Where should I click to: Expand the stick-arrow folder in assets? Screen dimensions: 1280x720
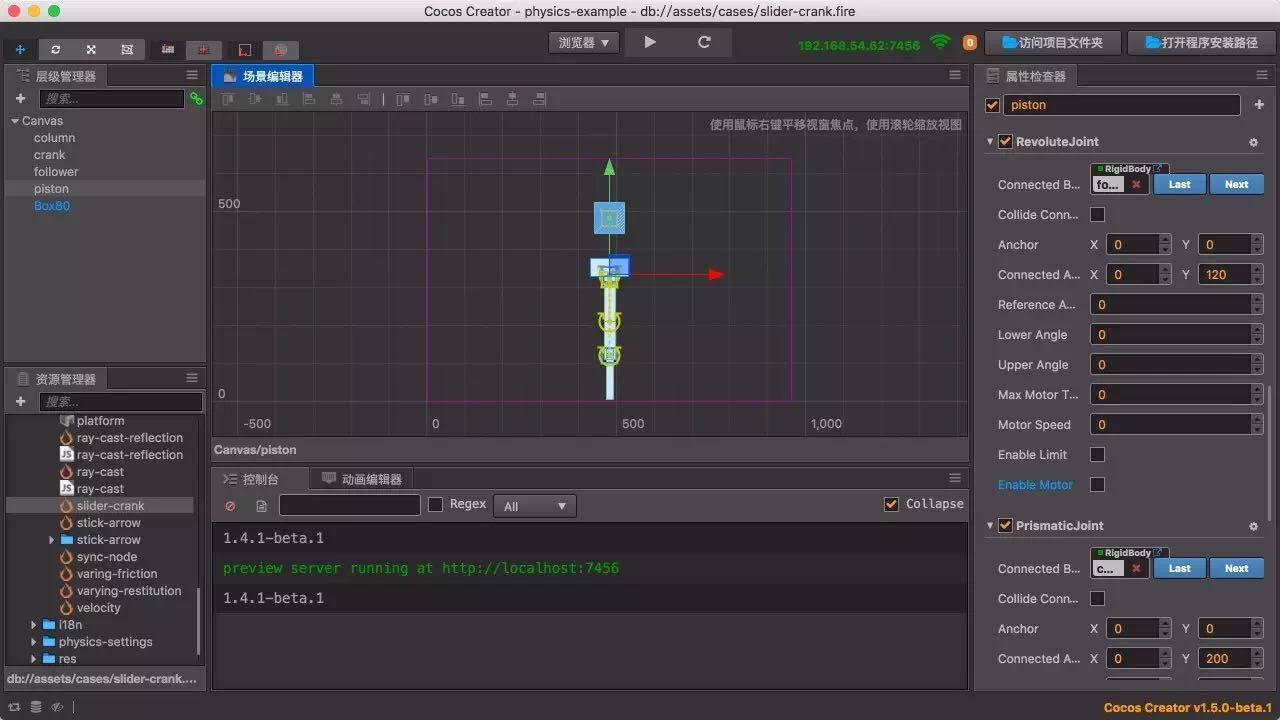pyautogui.click(x=52, y=540)
